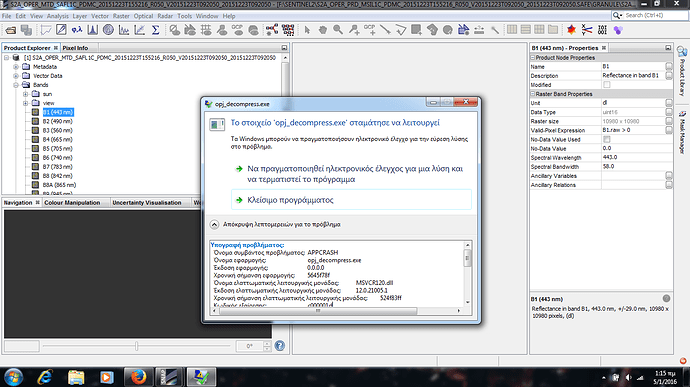This screenshot has width=690, height=387.
Task: Choose the online check for solution option
Action: [x=351, y=174]
